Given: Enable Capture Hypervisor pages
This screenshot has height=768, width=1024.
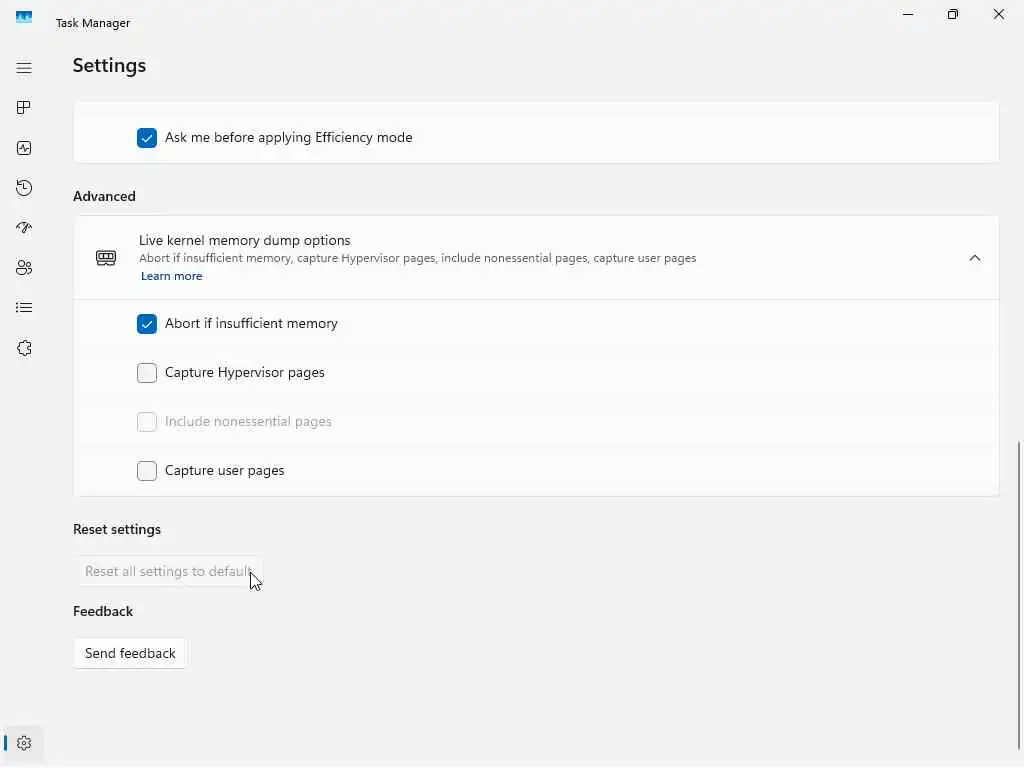Looking at the screenshot, I should pyautogui.click(x=147, y=373).
